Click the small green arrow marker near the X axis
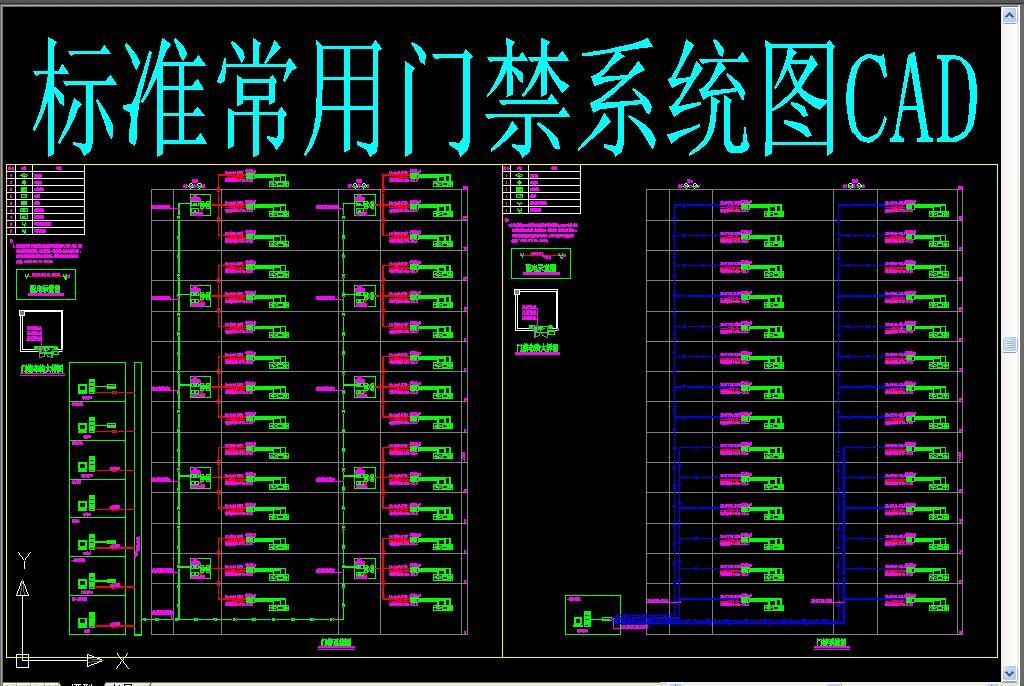 pos(96,658)
